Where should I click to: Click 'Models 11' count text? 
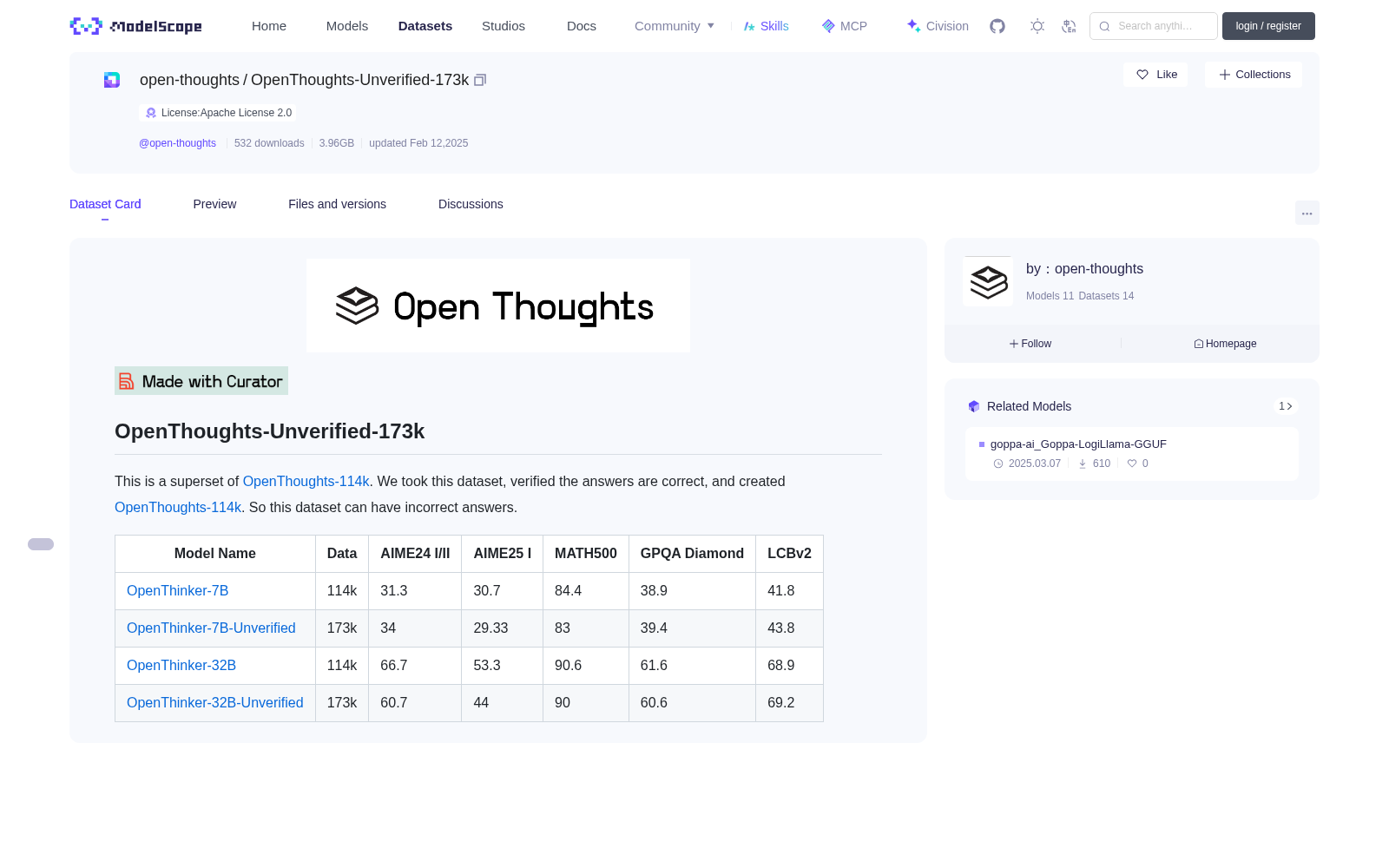point(1050,296)
